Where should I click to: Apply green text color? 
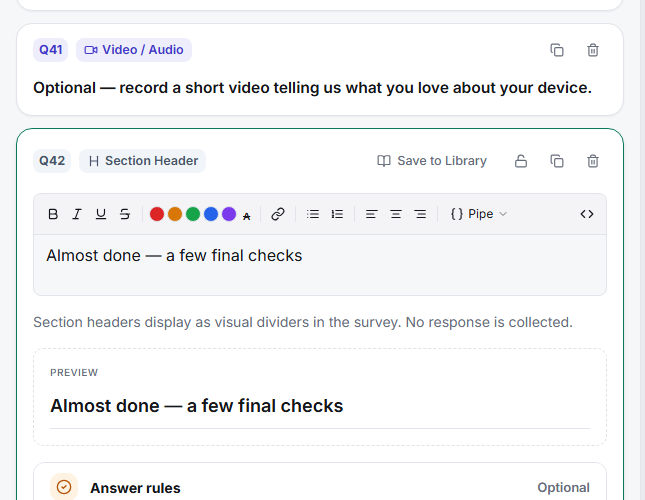pos(193,214)
